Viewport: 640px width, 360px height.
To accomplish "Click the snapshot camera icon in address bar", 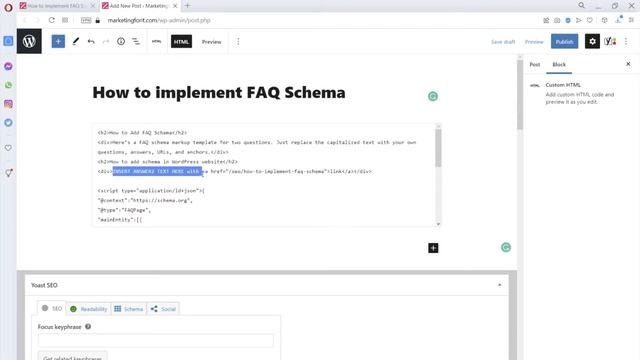I will 557,20.
